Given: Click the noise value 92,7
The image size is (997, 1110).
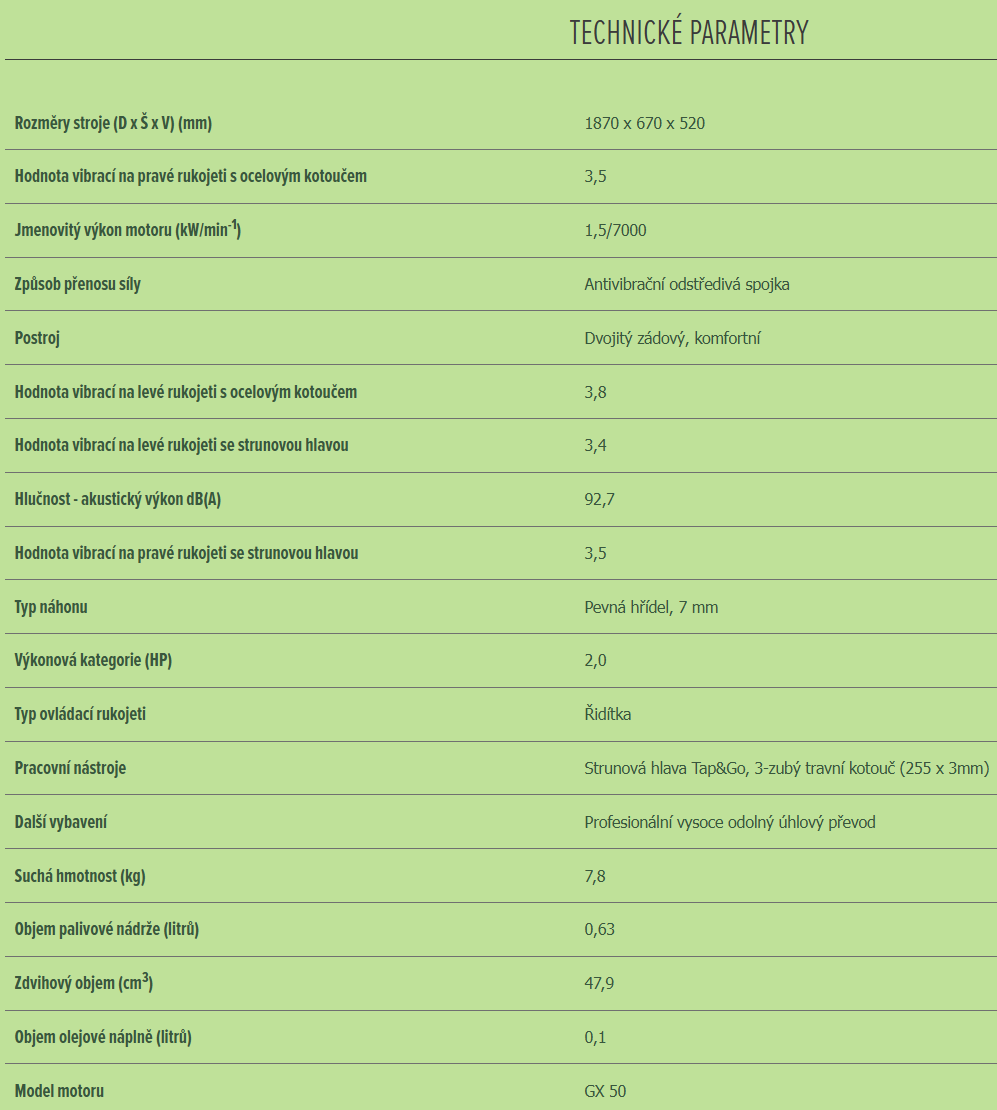Looking at the screenshot, I should pos(599,500).
